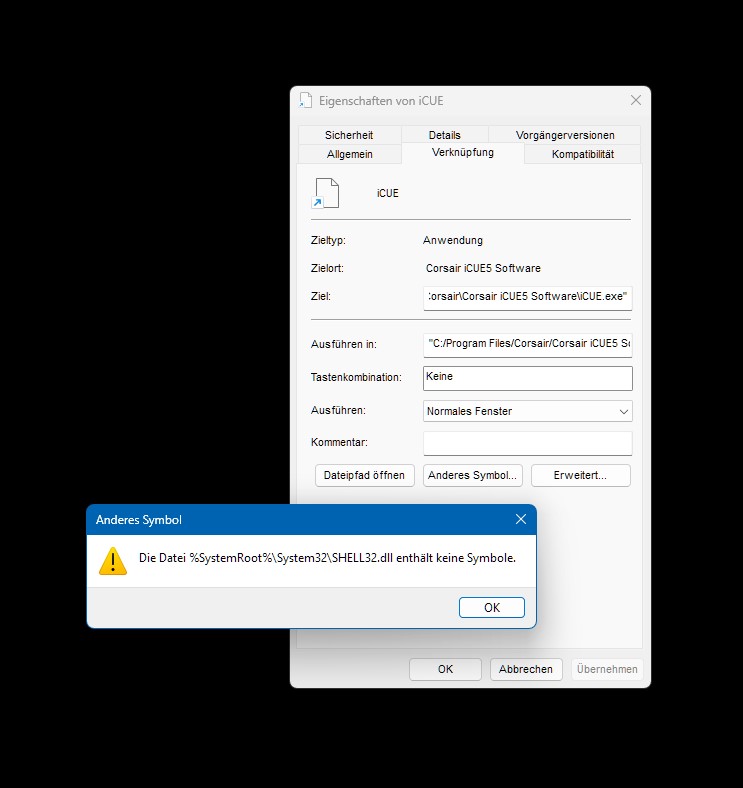Click the yellow warning triangle icon
743x788 pixels.
pyautogui.click(x=113, y=561)
